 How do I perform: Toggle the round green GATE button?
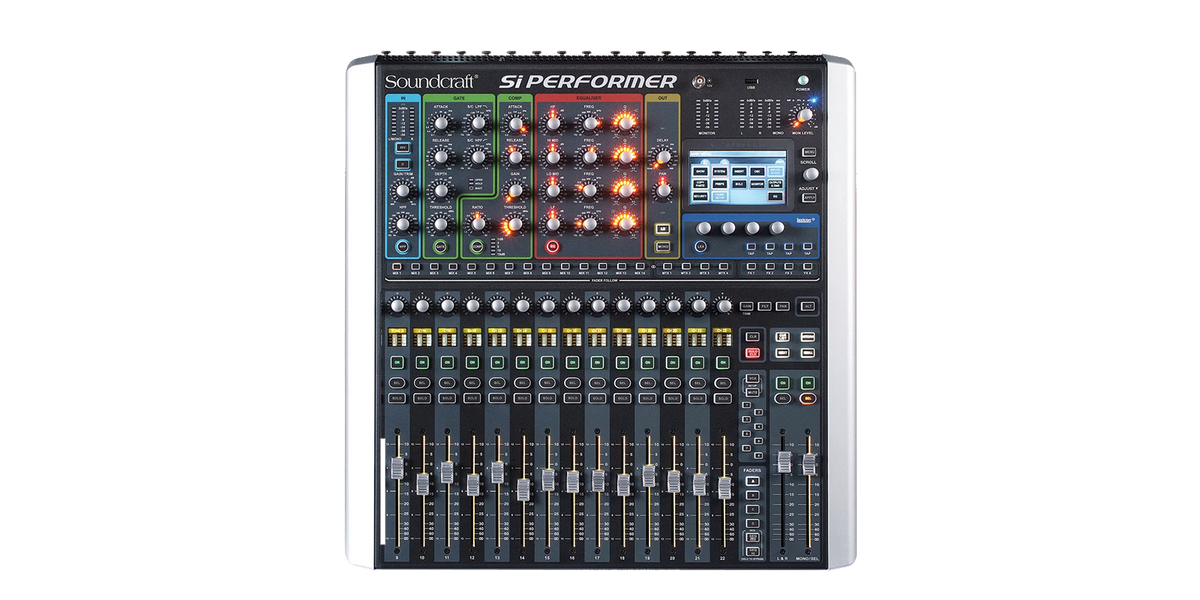coord(441,246)
